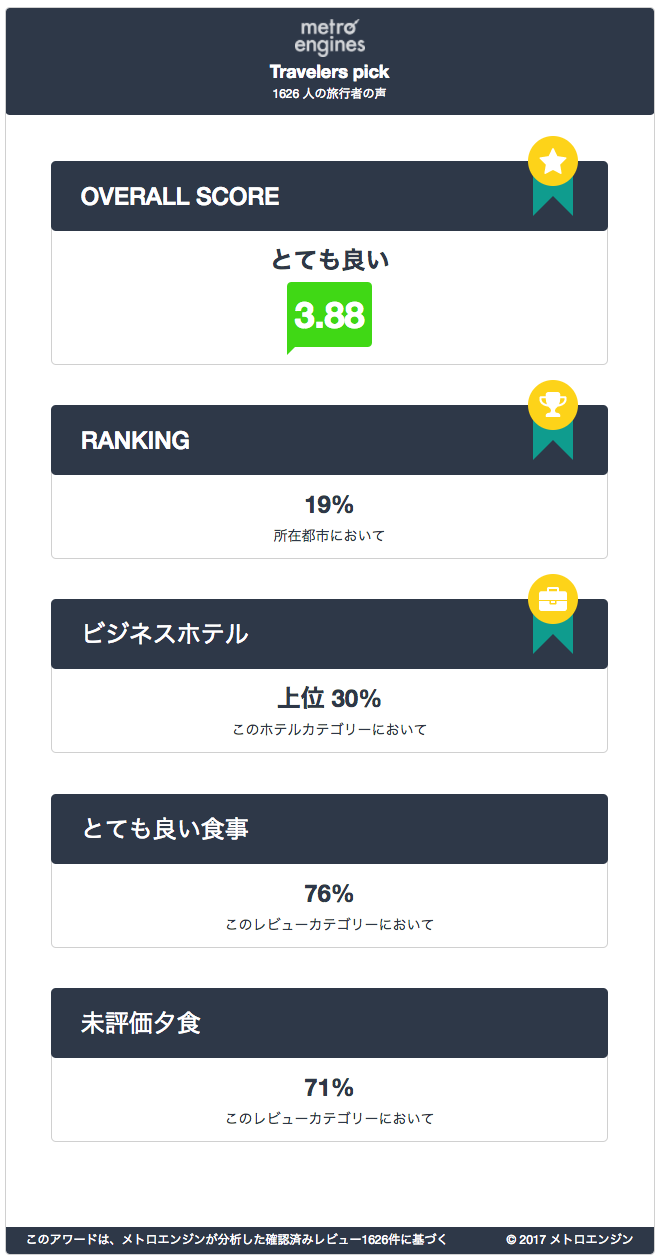This screenshot has width=660, height=1260.
Task: Click the star ribbon badge icon
Action: [x=553, y=174]
